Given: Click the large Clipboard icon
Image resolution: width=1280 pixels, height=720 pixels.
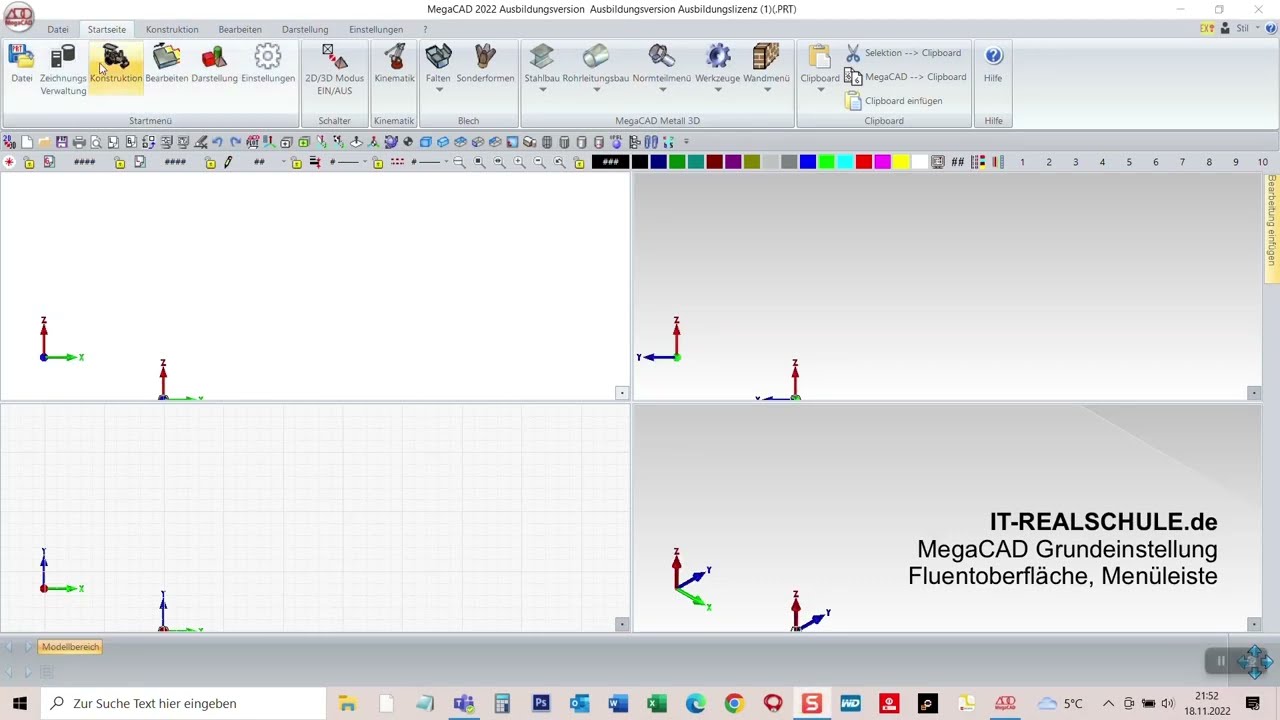Looking at the screenshot, I should pyautogui.click(x=820, y=57).
